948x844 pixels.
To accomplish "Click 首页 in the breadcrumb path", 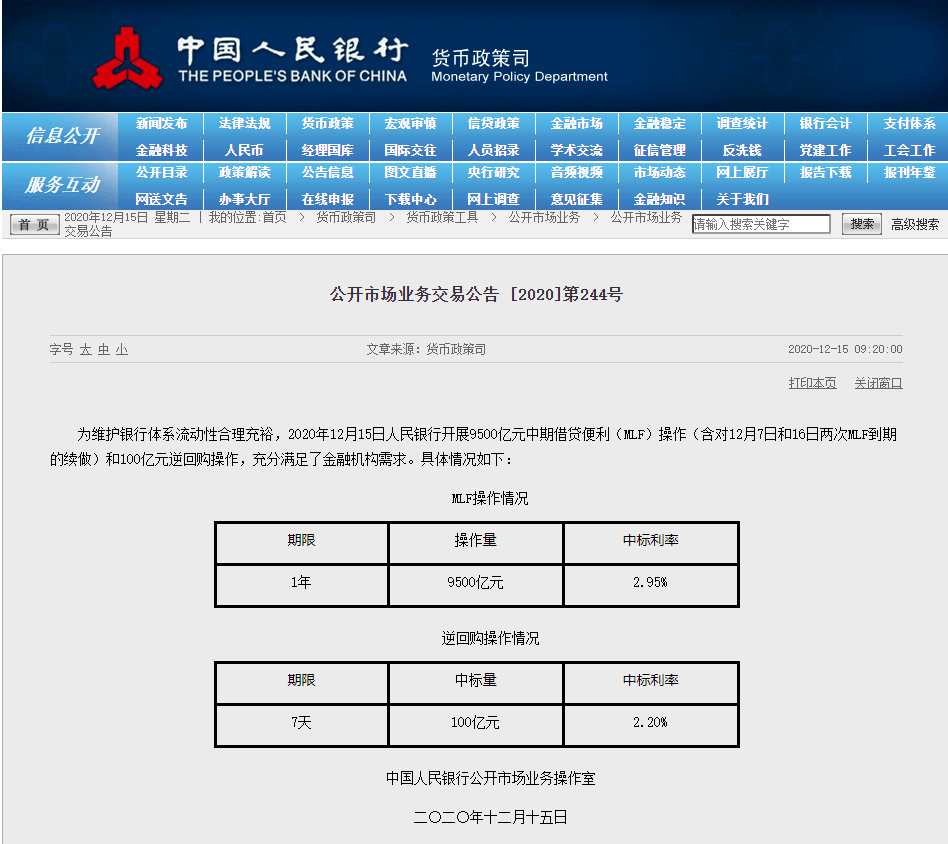I will click(274, 218).
